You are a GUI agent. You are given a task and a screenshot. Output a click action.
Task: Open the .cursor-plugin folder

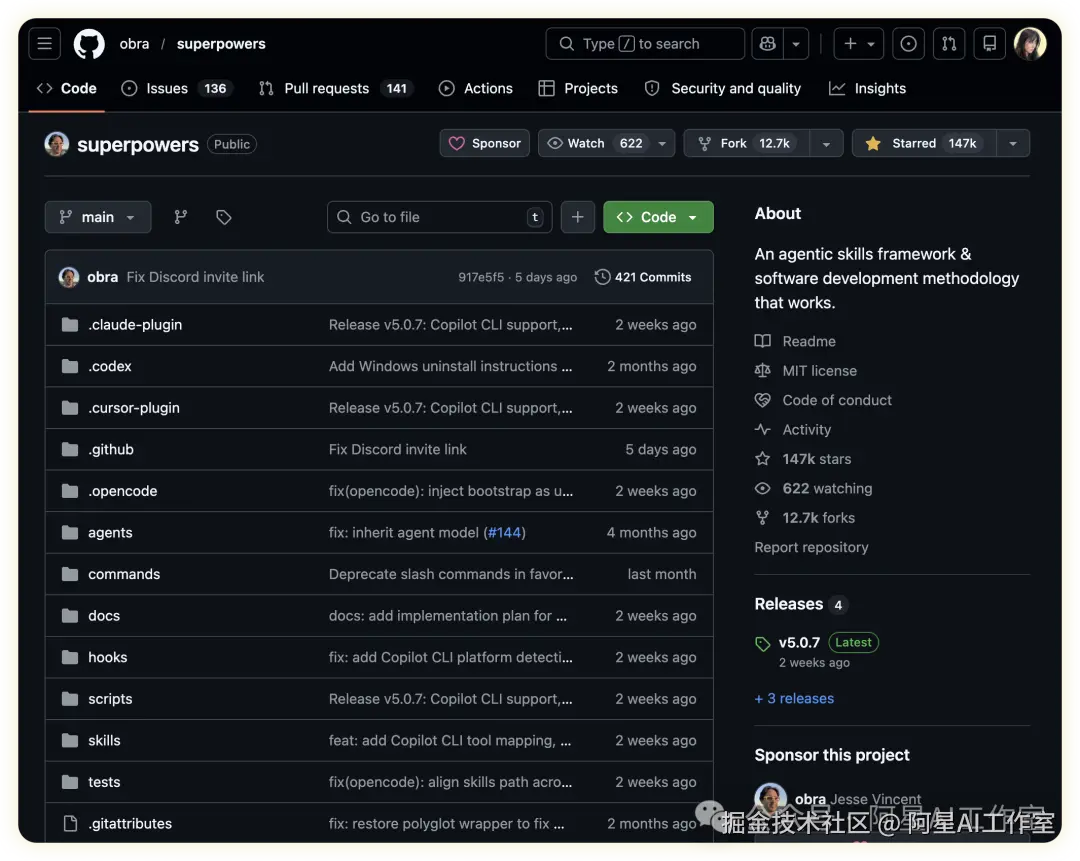[134, 408]
